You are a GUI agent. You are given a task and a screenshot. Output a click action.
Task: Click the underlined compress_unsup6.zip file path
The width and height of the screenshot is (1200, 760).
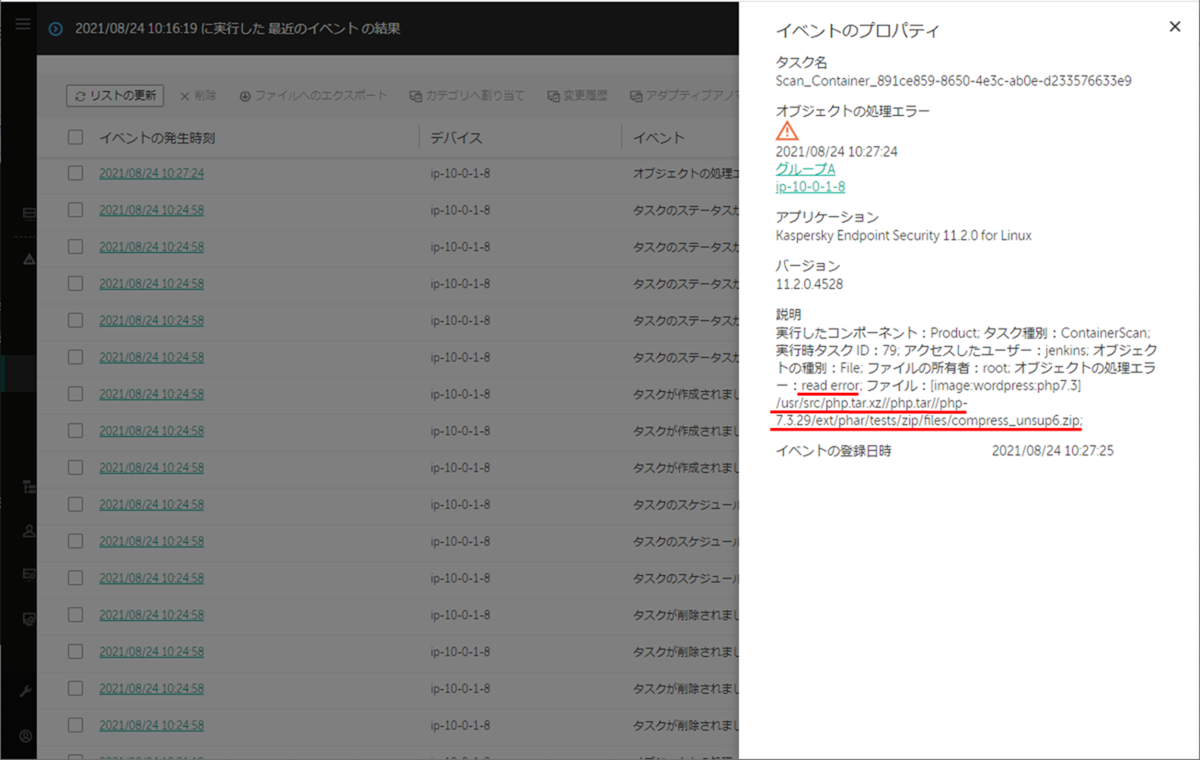pos(929,412)
